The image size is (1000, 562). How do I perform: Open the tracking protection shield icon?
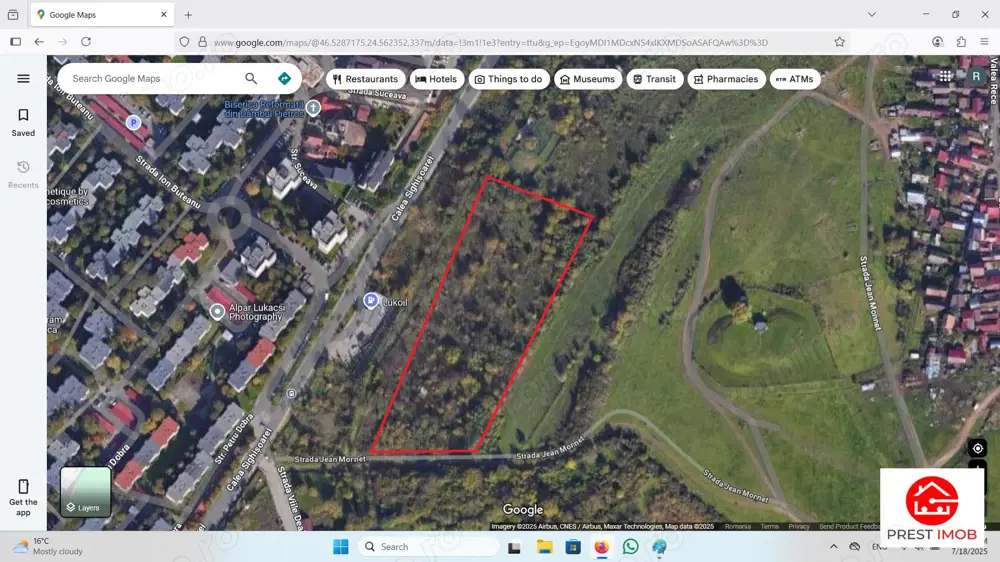(184, 42)
